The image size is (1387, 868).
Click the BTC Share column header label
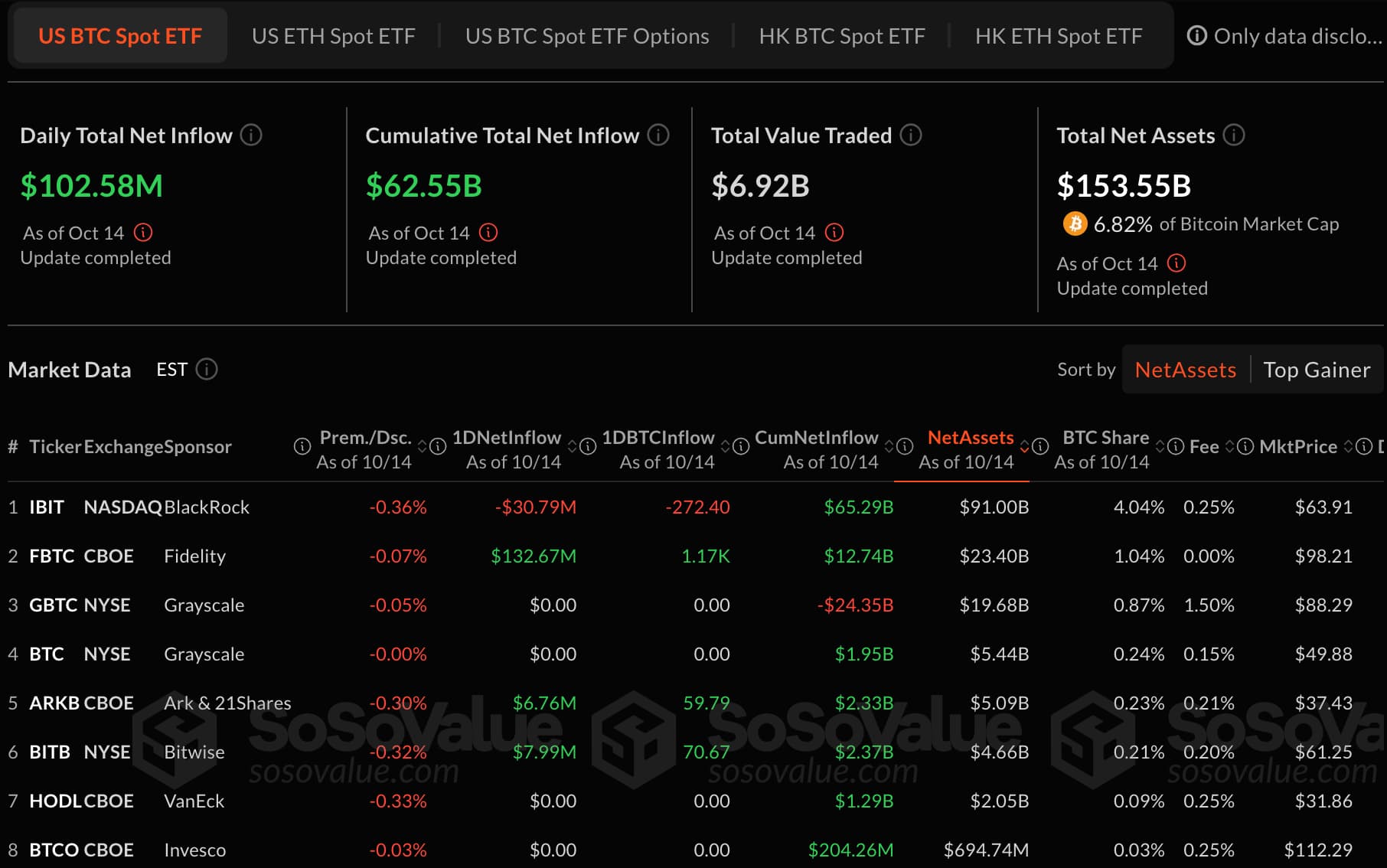[x=1105, y=437]
